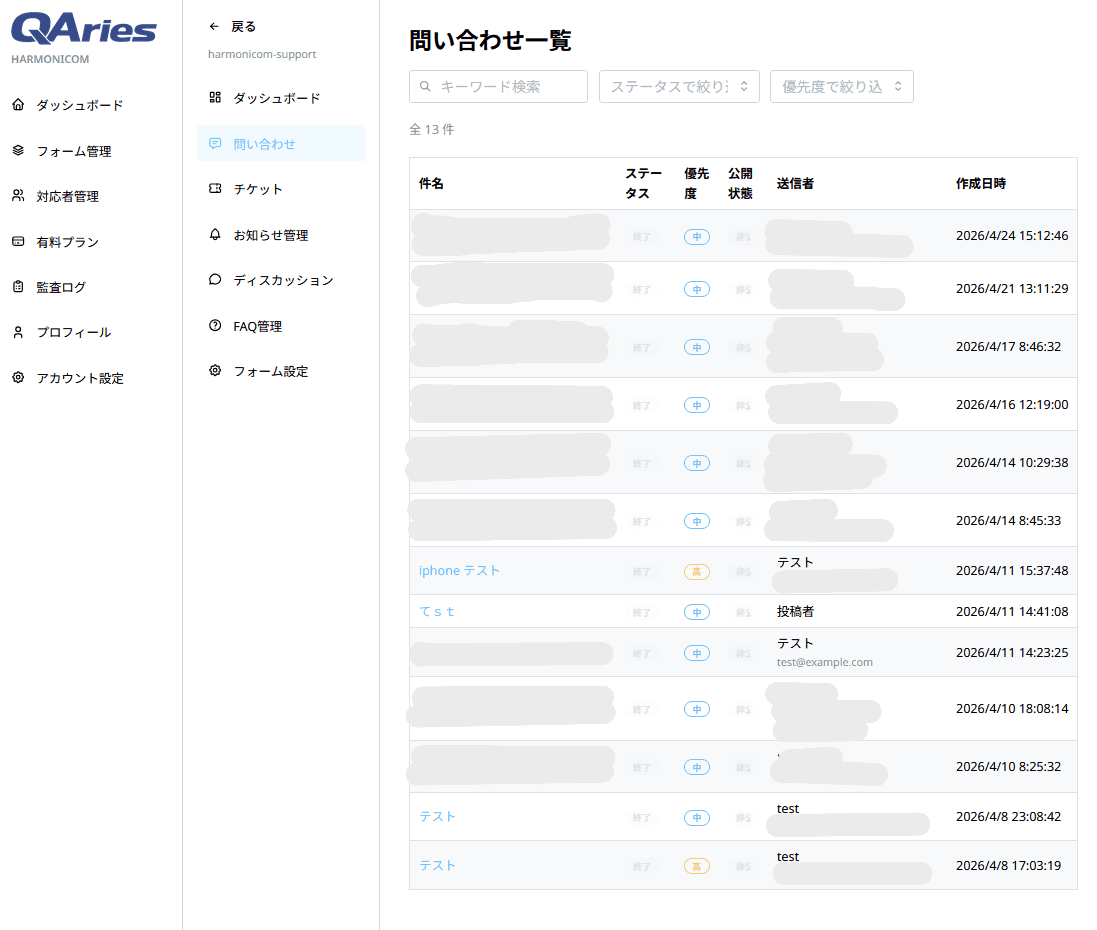The width and height of the screenshot is (1097, 930).
Task: Open the てｓｔ inquiry link
Action: pyautogui.click(x=437, y=611)
